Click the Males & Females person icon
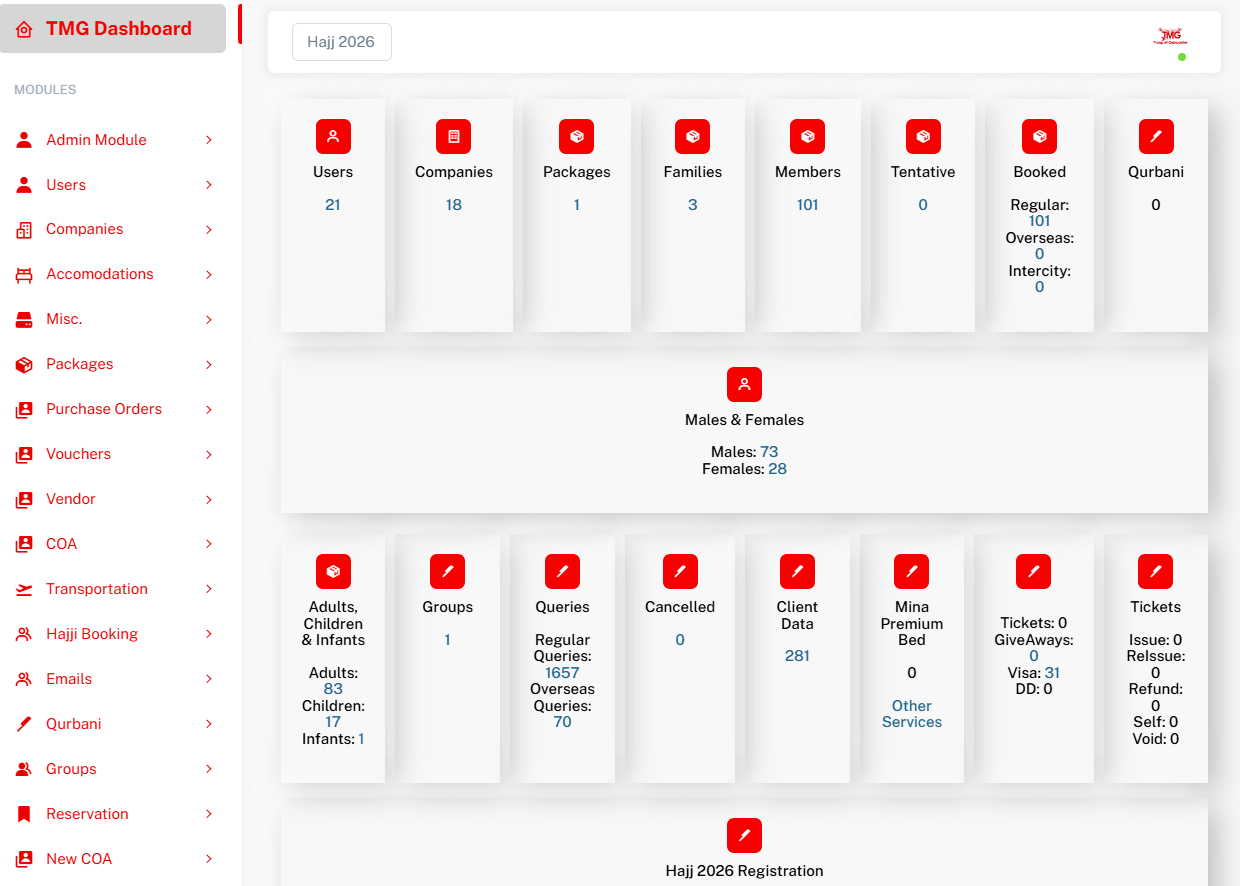This screenshot has height=886, width=1240. point(744,384)
